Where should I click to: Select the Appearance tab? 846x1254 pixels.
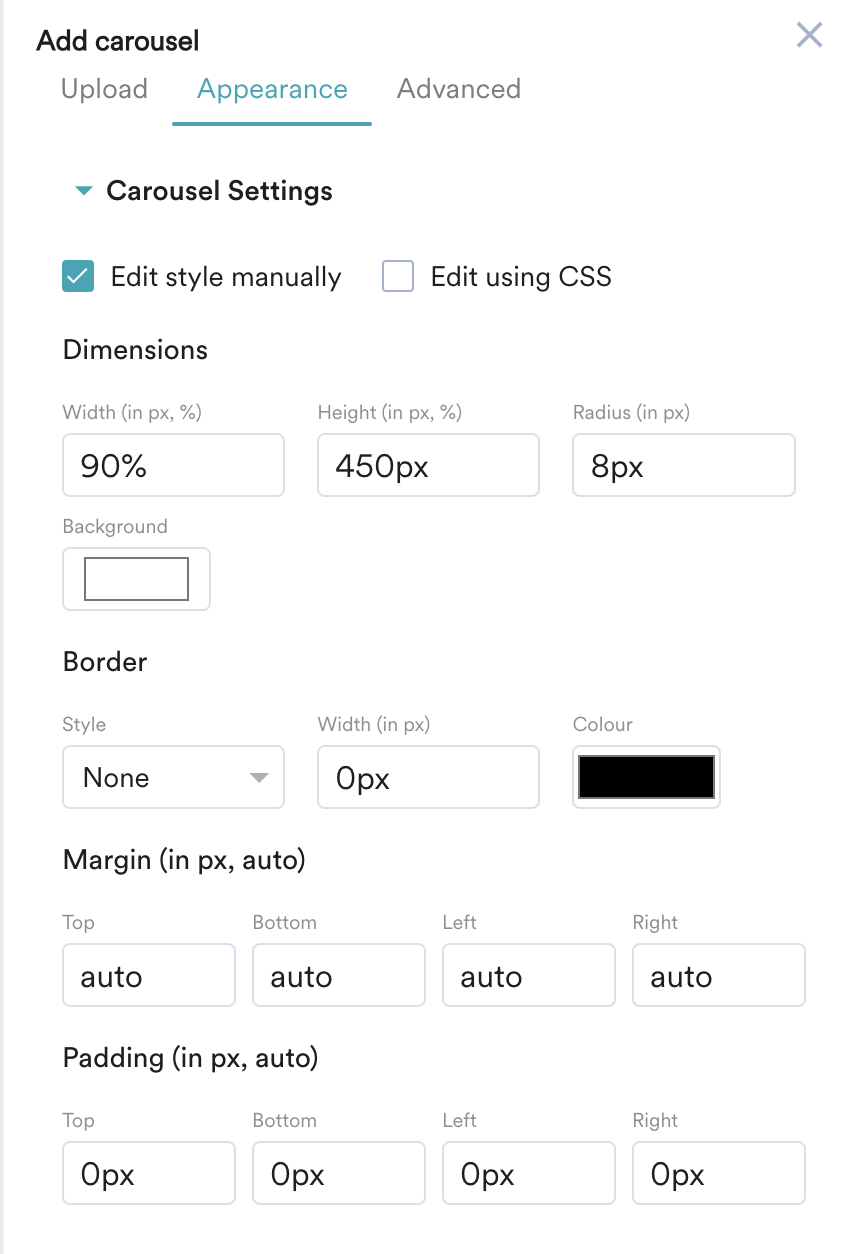(272, 89)
